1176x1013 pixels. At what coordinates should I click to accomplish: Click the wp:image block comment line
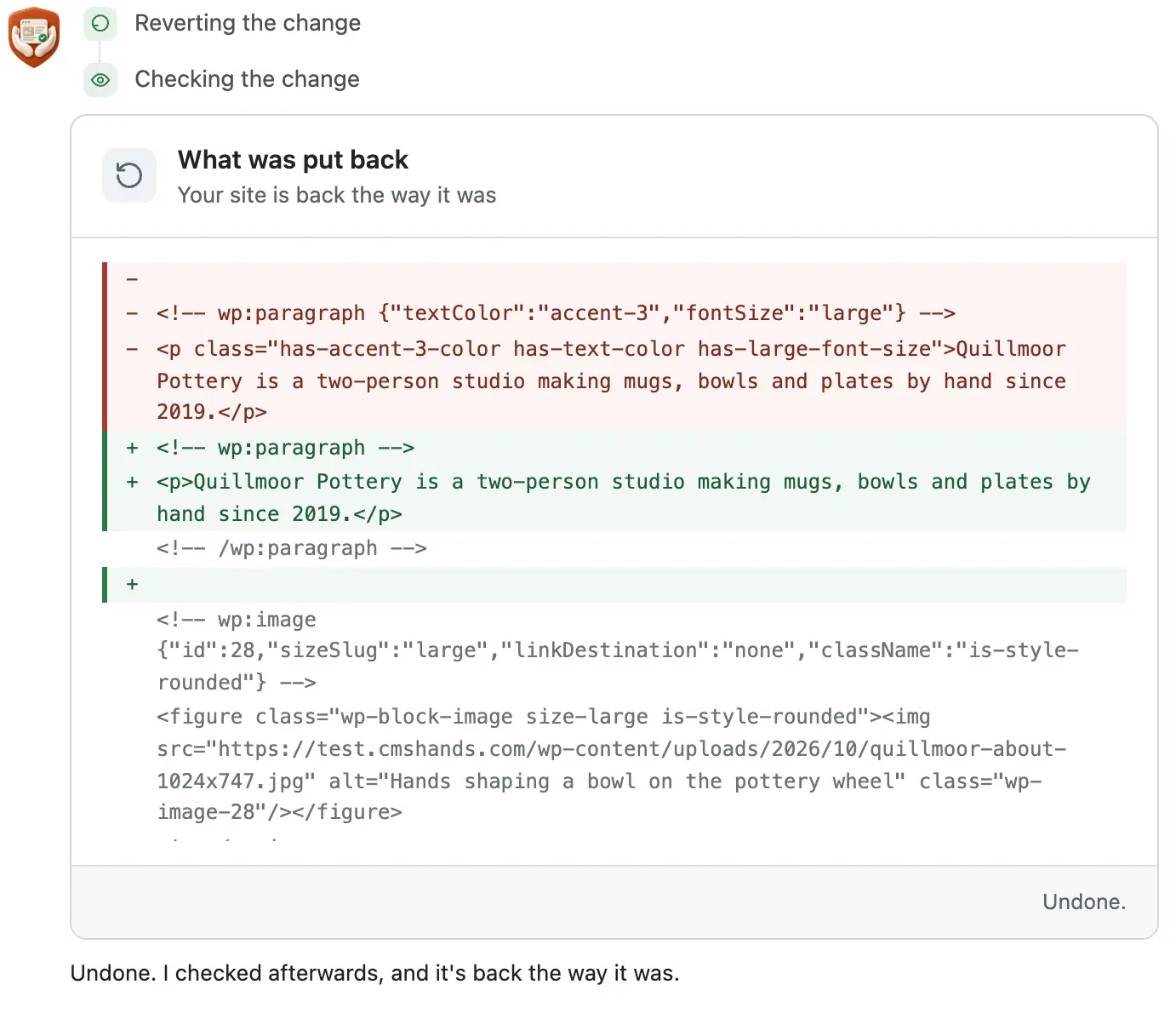pos(614,651)
